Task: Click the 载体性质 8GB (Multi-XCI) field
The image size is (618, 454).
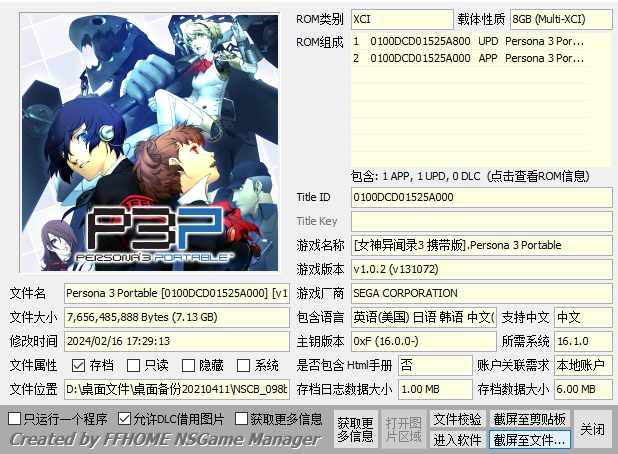Action: 561,19
